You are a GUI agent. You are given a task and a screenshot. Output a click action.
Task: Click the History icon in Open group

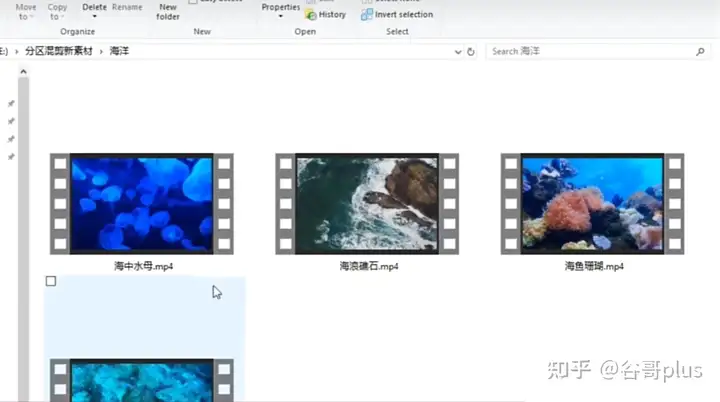(311, 15)
